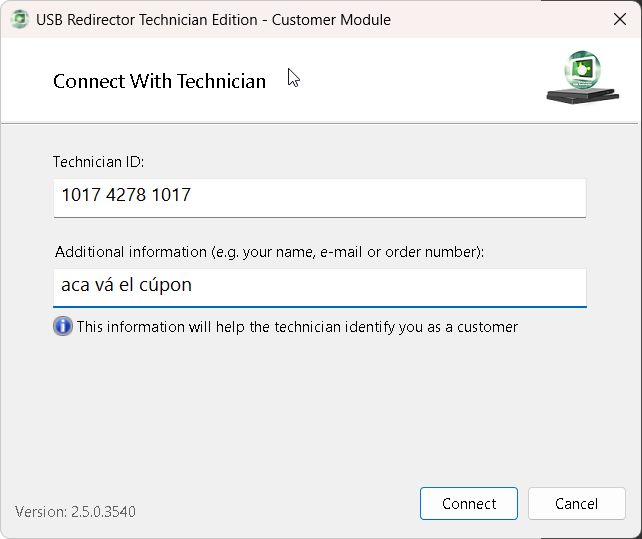
Task: Click the blue information icon
Action: (x=63, y=326)
